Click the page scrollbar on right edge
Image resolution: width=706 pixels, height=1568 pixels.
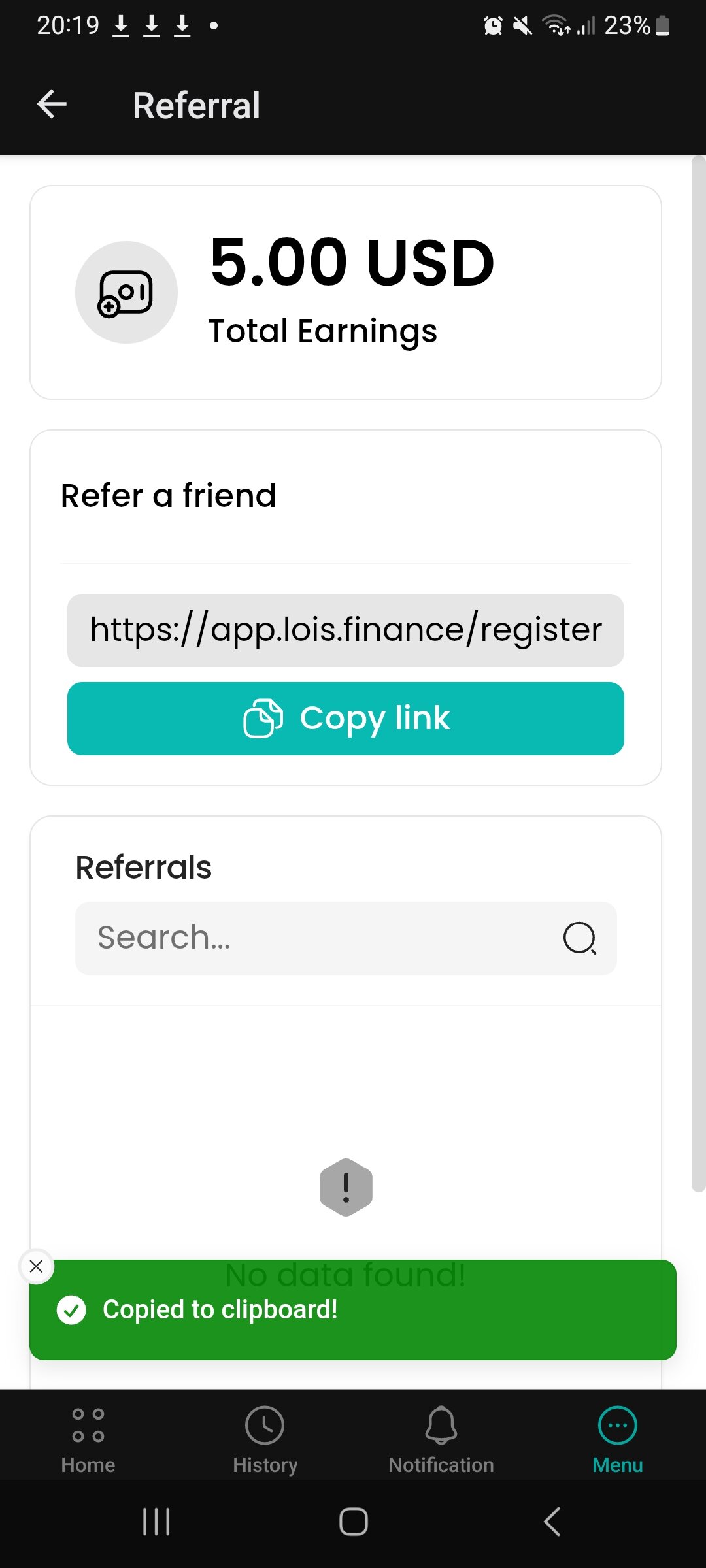coord(698,673)
